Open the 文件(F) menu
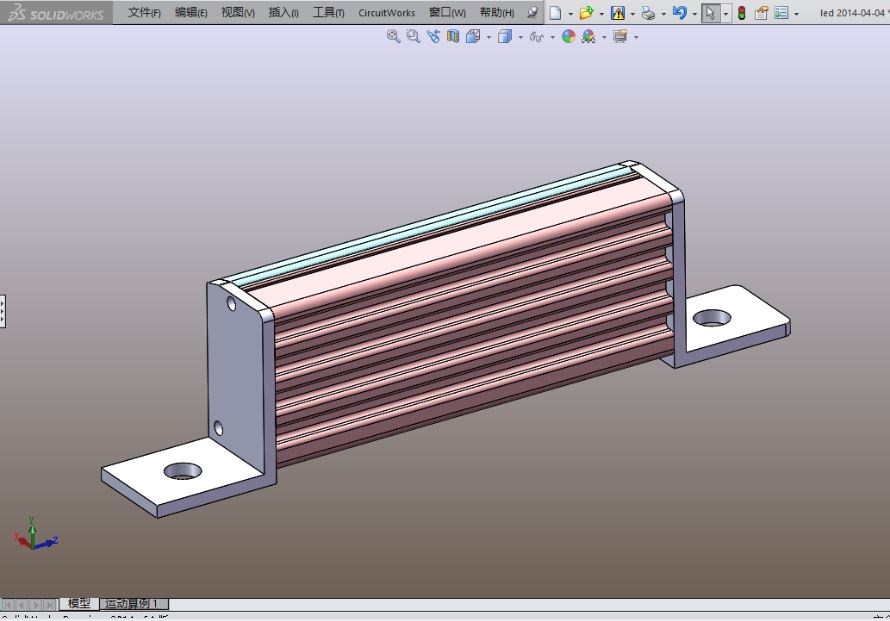Image resolution: width=890 pixels, height=621 pixels. (144, 13)
